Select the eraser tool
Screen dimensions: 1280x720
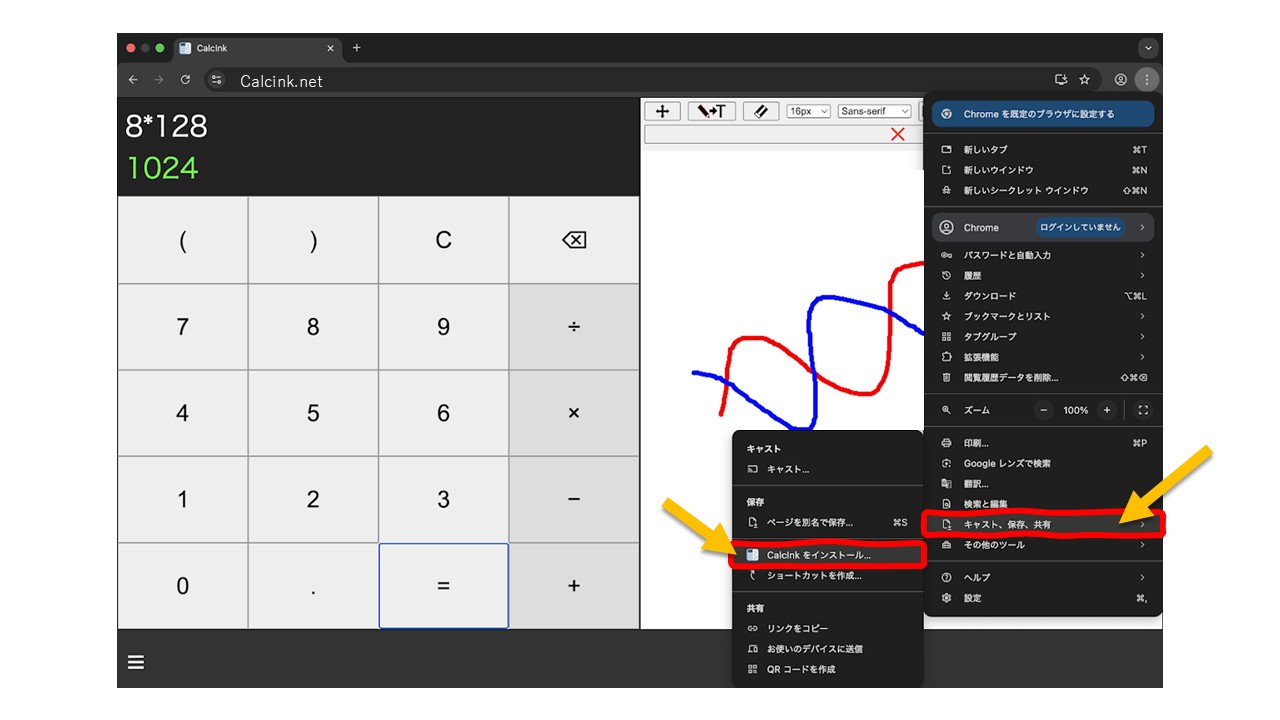coord(760,111)
